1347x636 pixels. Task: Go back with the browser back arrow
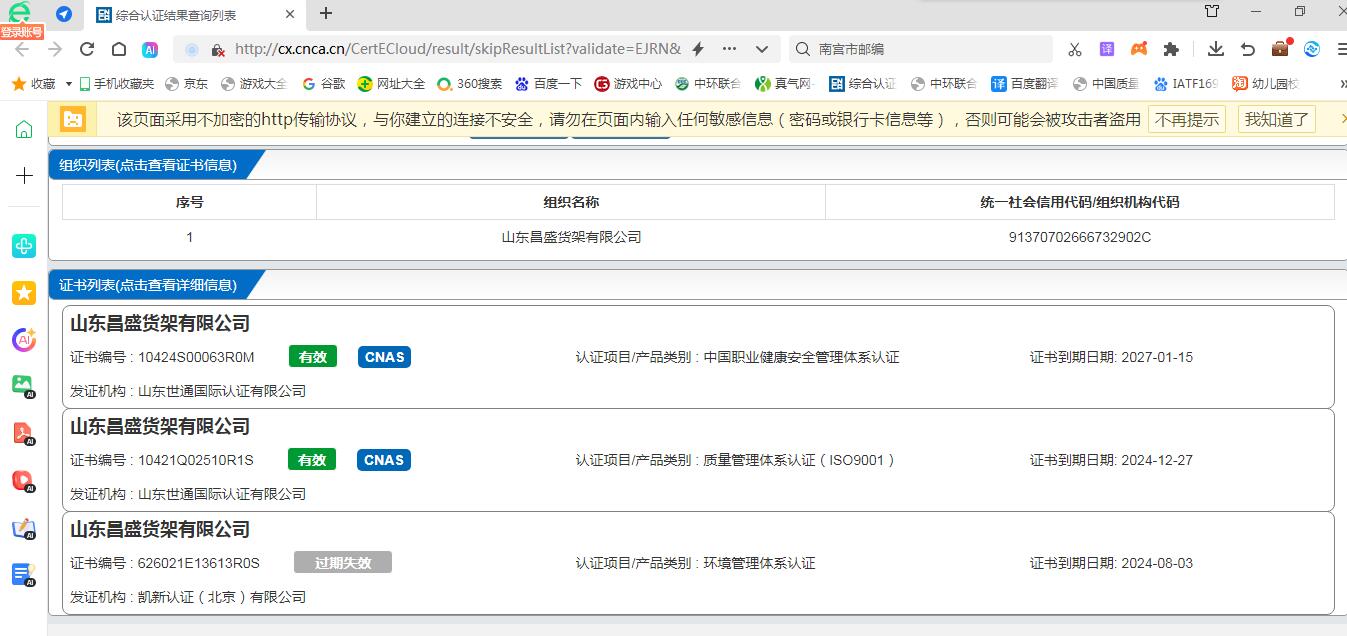[x=21, y=49]
